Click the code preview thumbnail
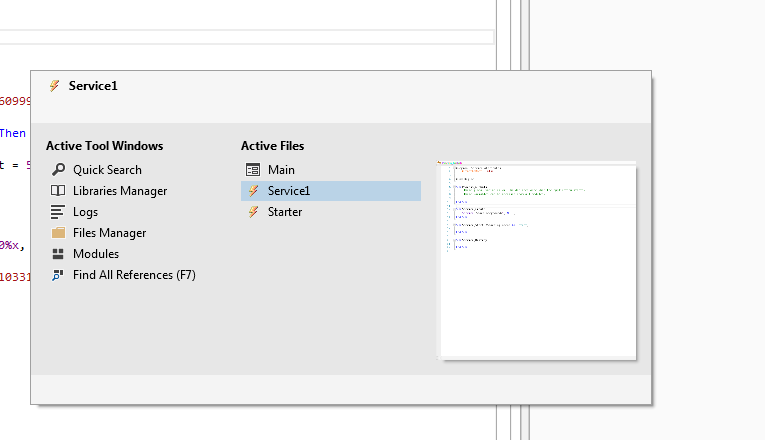The height and width of the screenshot is (440, 765). pyautogui.click(x=537, y=259)
